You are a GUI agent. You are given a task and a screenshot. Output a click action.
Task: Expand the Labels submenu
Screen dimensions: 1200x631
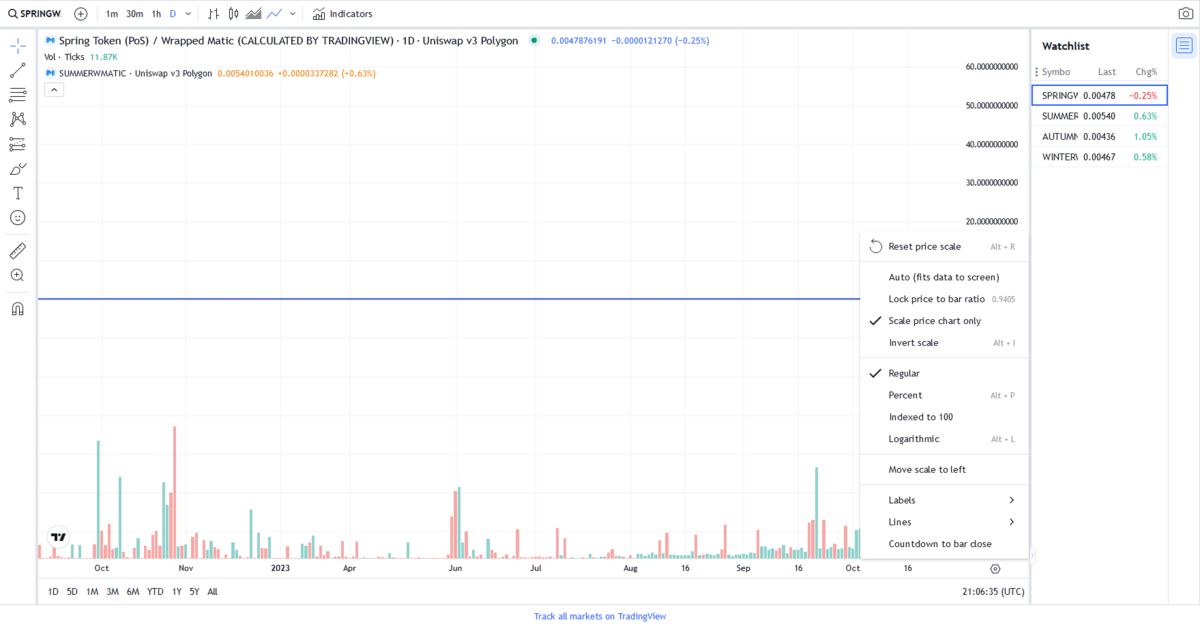pos(943,500)
